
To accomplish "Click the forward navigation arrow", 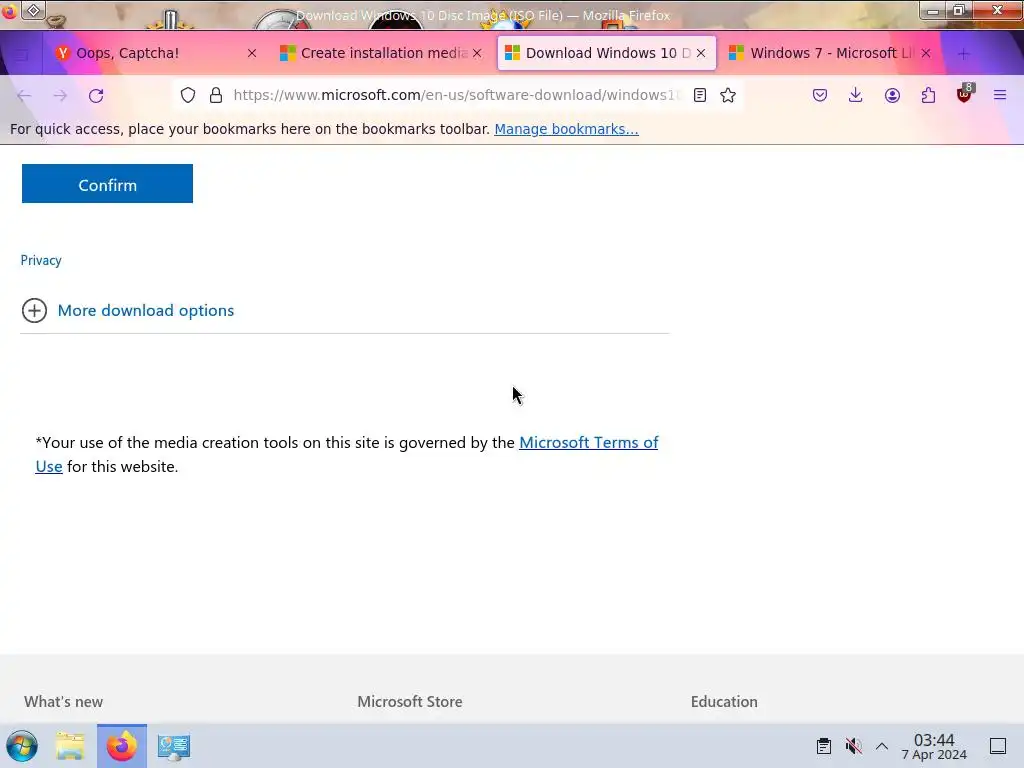I will [x=60, y=95].
